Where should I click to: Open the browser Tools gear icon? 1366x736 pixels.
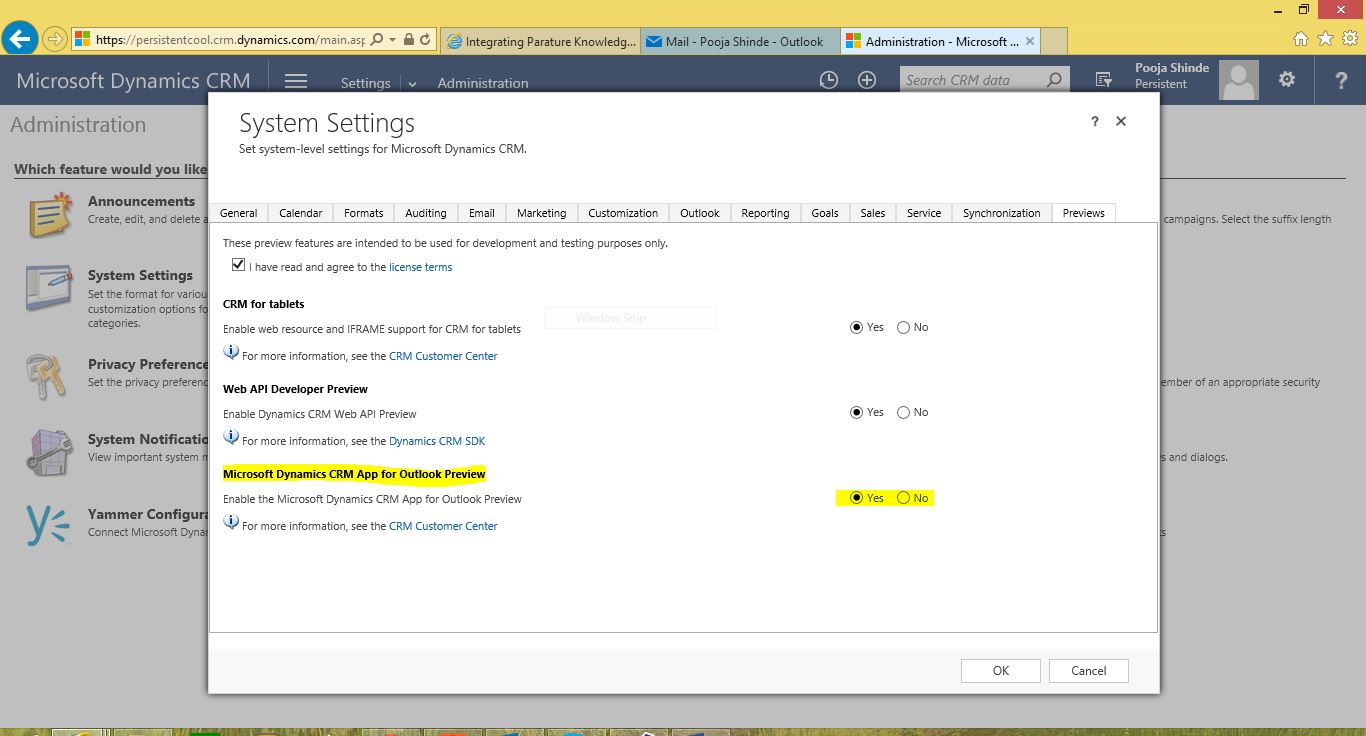(x=1350, y=39)
